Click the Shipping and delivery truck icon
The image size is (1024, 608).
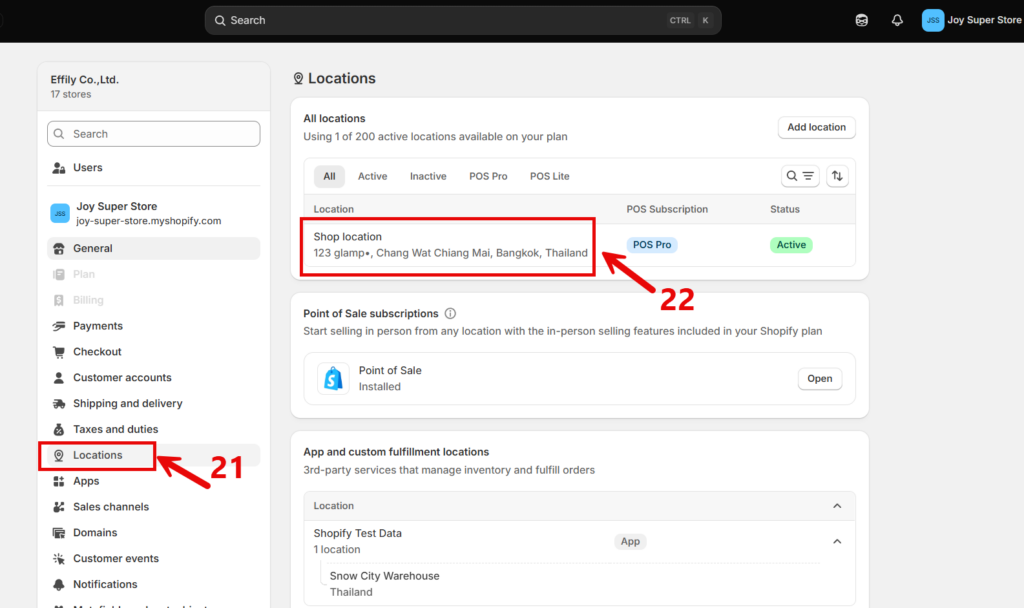59,404
